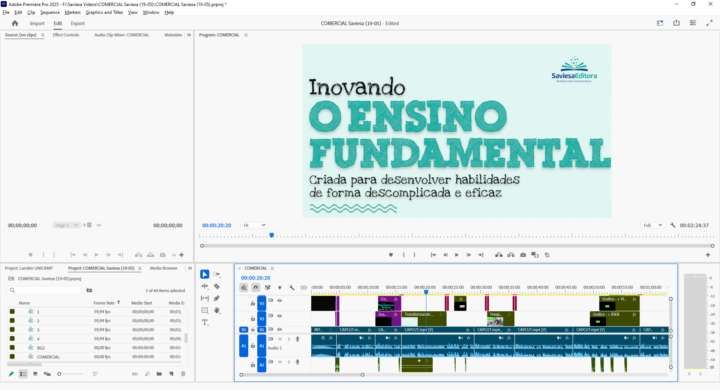Select the Selection tool arrow
The image size is (720, 390).
click(205, 274)
